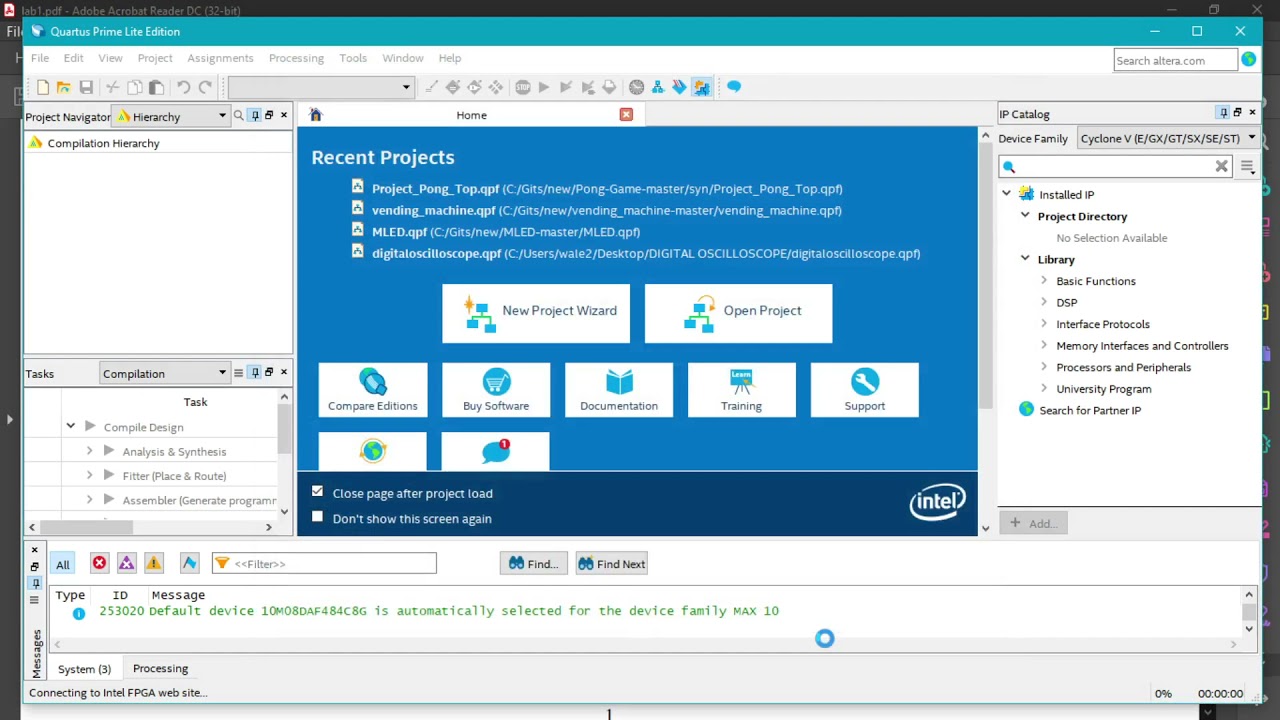Click the New file toolbar icon
Viewport: 1280px width, 720px height.
pyautogui.click(x=43, y=88)
